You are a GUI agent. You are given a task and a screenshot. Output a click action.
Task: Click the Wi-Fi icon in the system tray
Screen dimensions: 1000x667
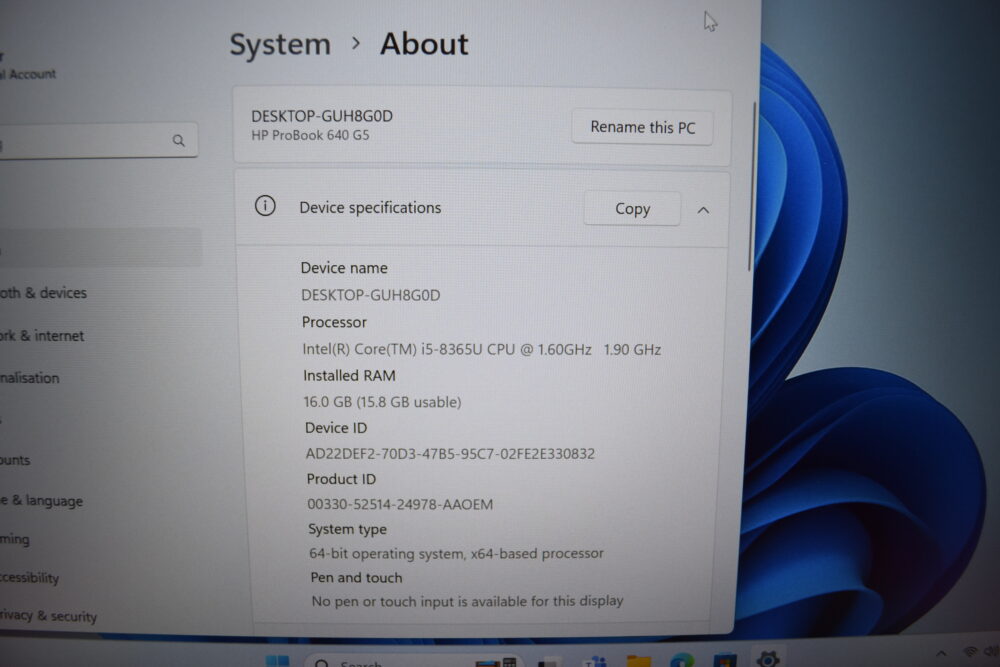970,652
